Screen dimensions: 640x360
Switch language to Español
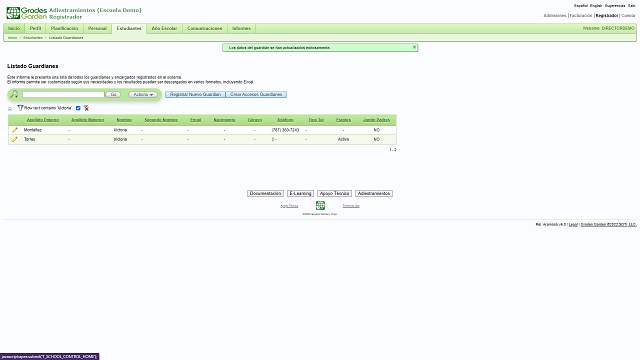click(x=581, y=6)
